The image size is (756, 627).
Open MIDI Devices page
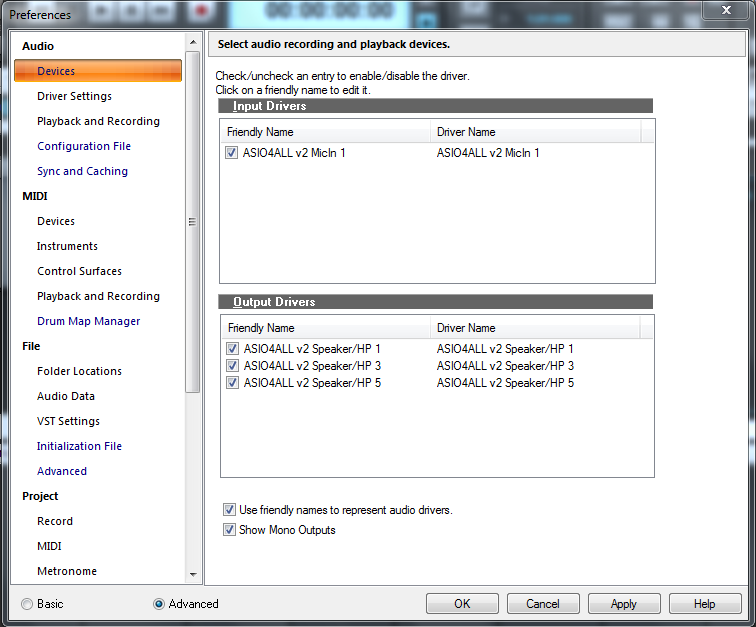pos(56,221)
